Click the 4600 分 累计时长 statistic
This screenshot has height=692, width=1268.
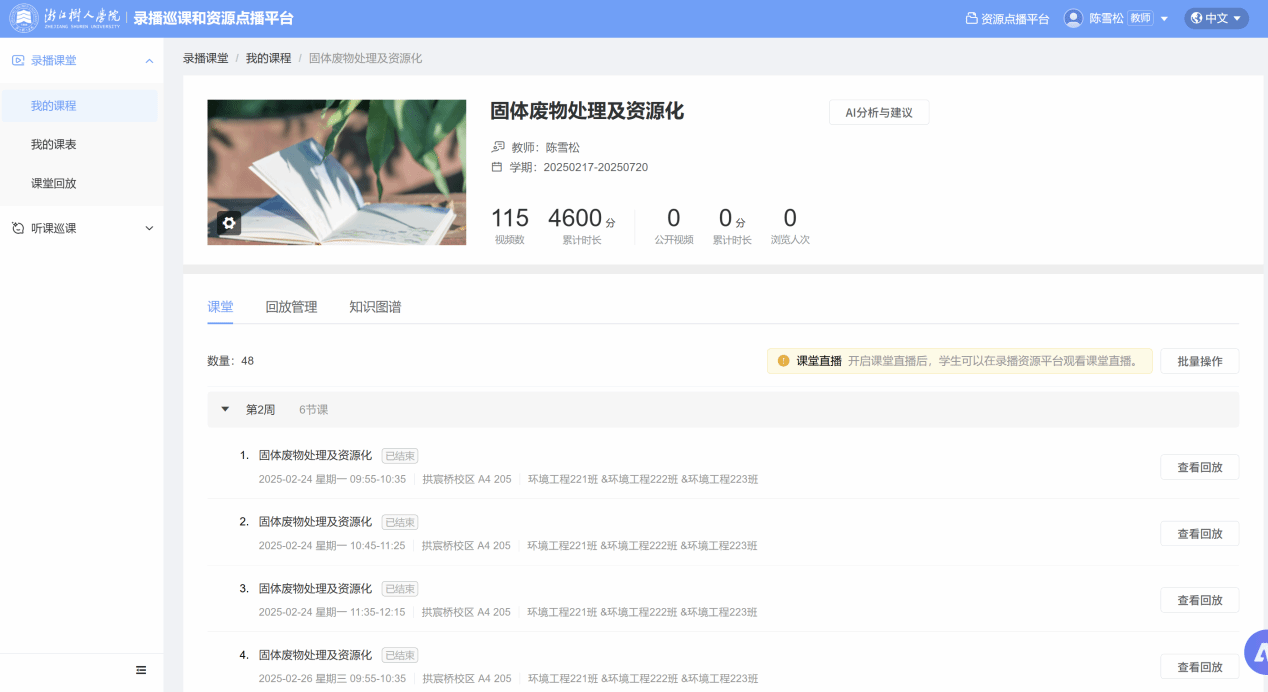tap(581, 225)
